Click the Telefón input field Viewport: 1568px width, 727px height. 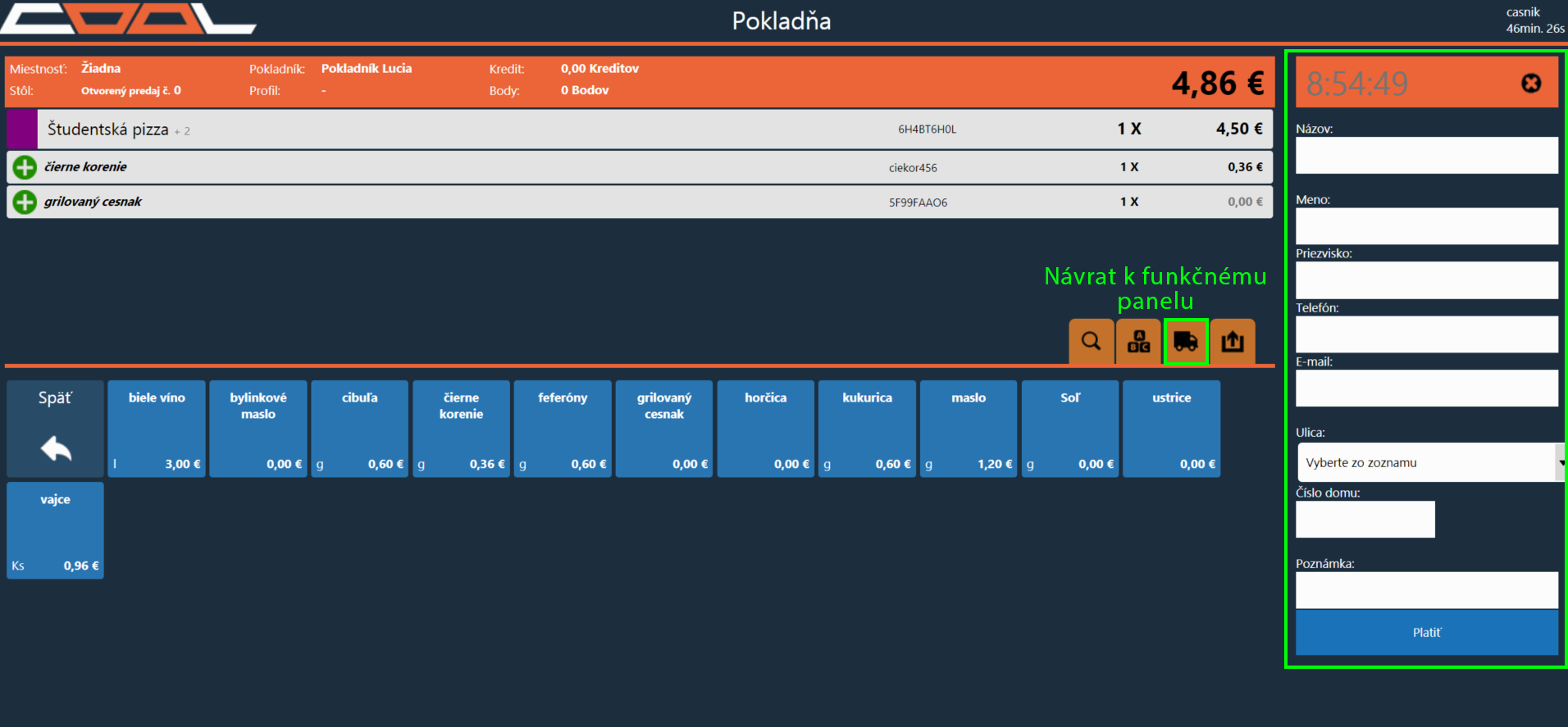click(1426, 334)
